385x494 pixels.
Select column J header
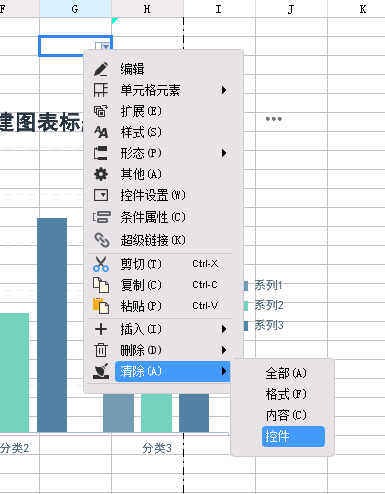point(291,9)
